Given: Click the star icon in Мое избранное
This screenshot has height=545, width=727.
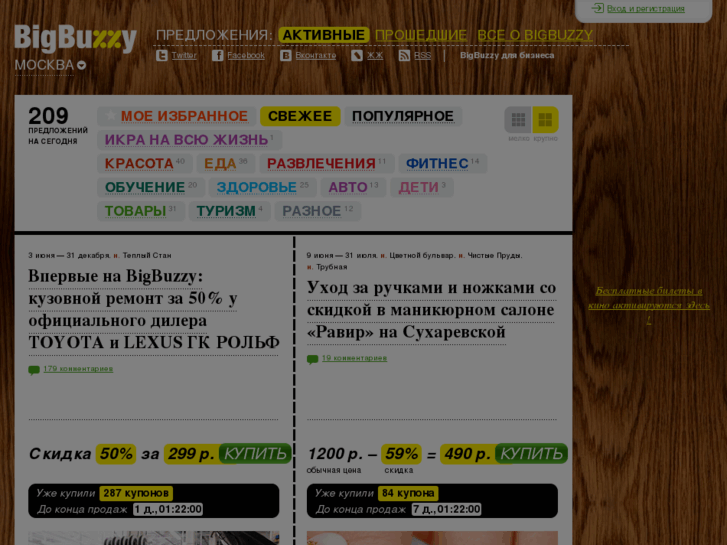Looking at the screenshot, I should [110, 115].
